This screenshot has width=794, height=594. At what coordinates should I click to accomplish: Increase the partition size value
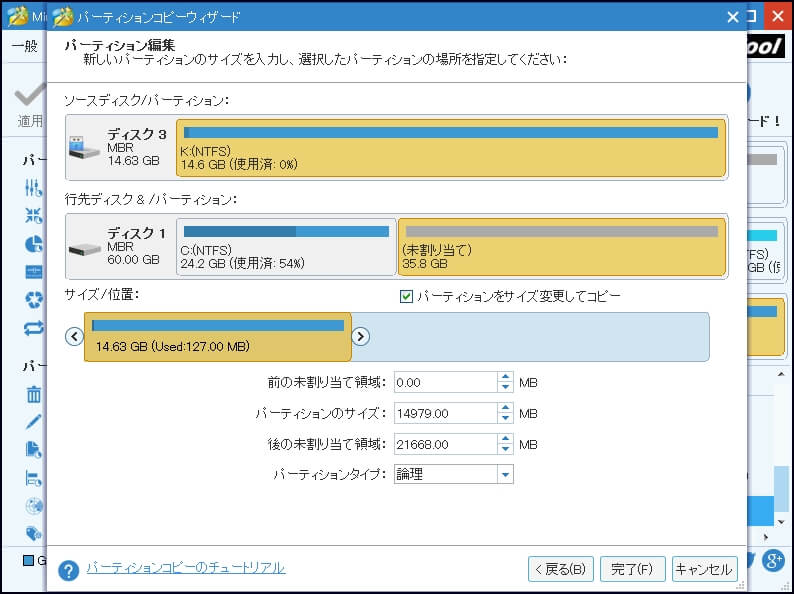505,408
